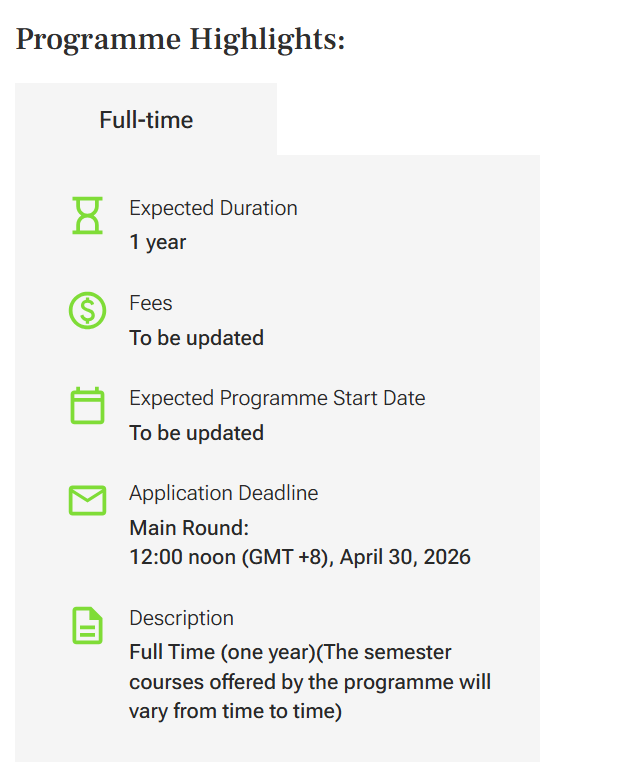Image resolution: width=635 pixels, height=762 pixels.
Task: Click the courses offered by the programme line
Action: point(310,682)
